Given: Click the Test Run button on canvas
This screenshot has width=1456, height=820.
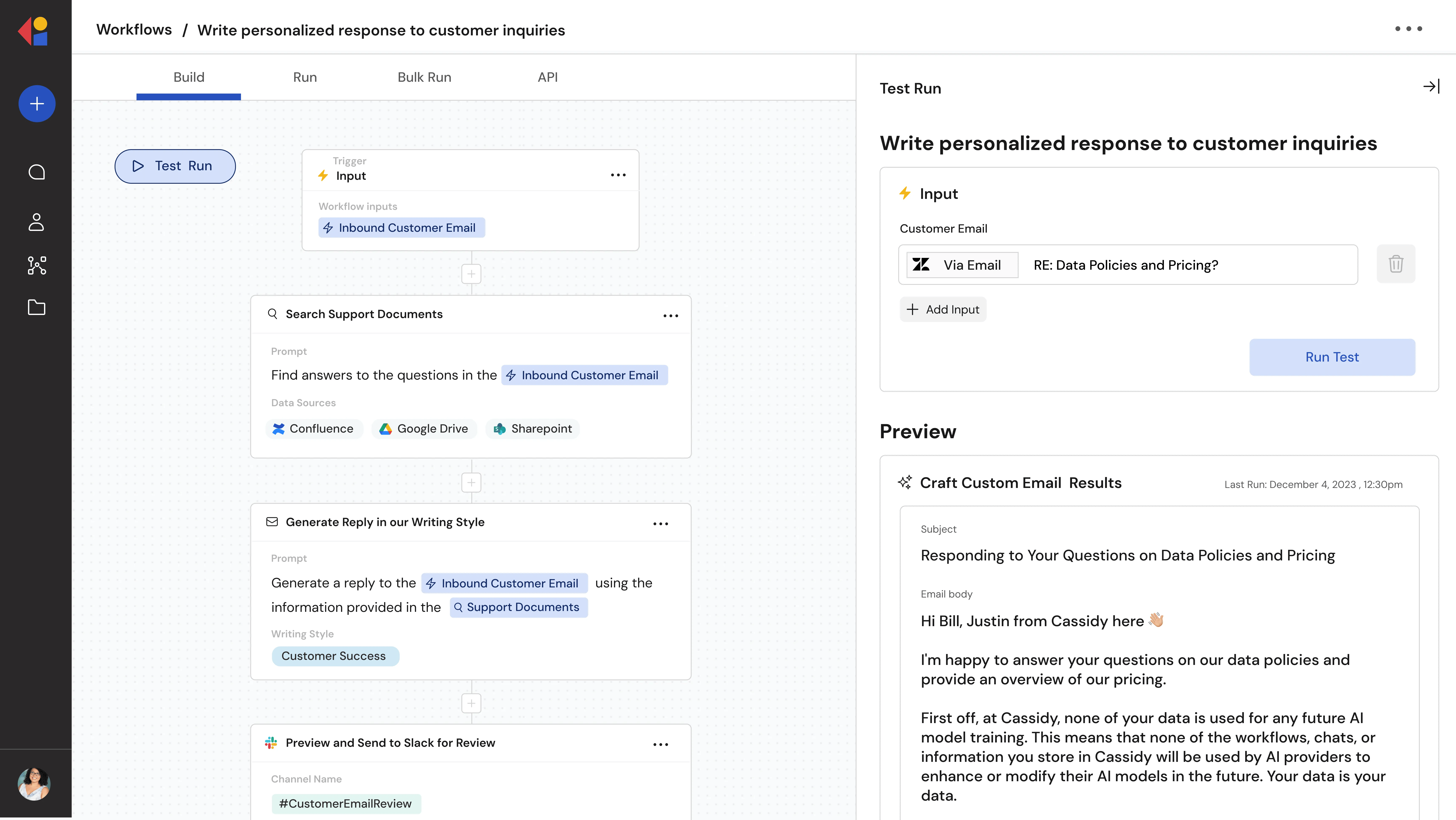Looking at the screenshot, I should pos(175,166).
